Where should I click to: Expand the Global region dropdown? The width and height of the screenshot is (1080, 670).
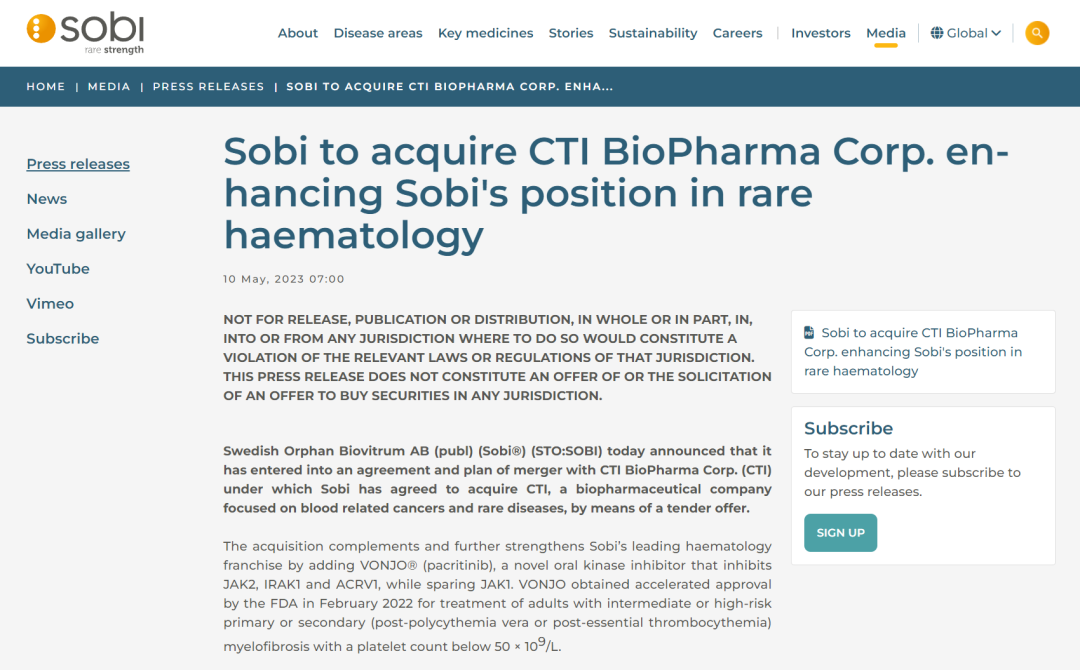click(x=966, y=33)
